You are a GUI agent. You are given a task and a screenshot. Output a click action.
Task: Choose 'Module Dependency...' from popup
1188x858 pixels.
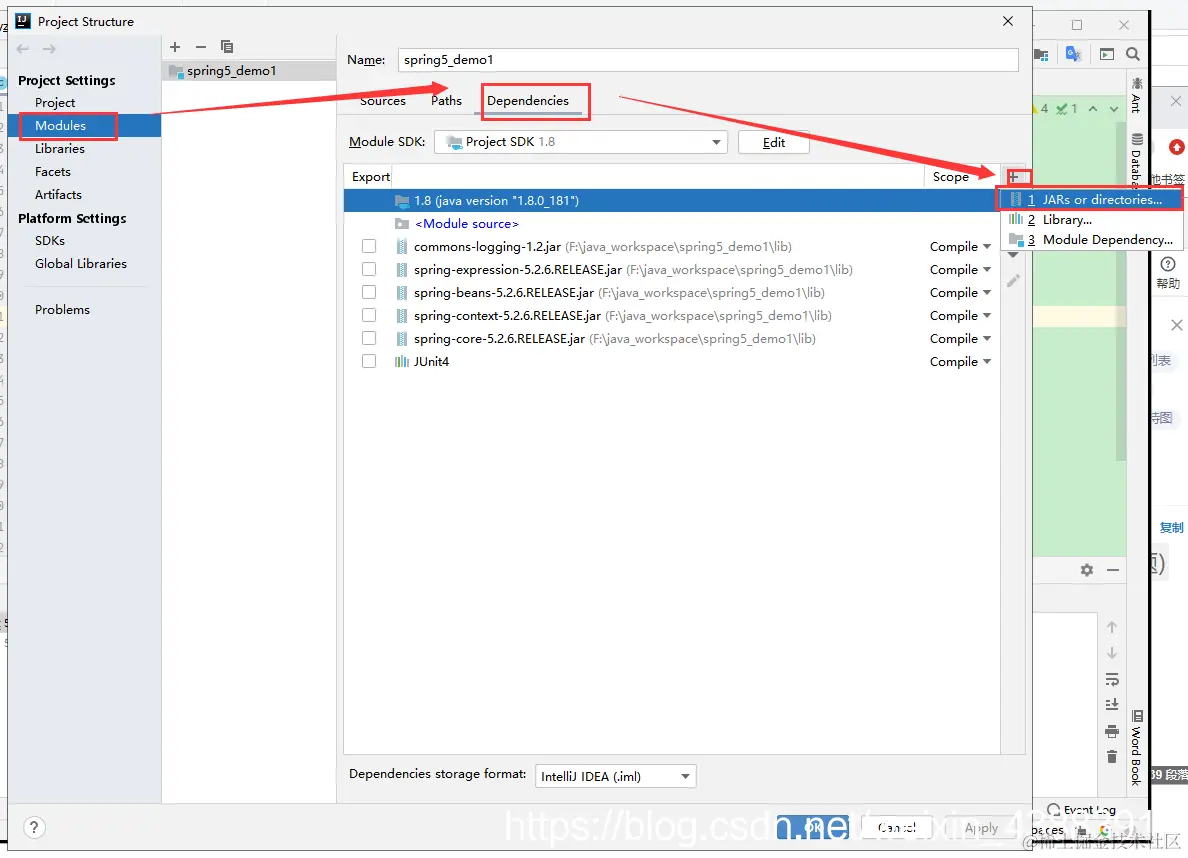click(1091, 240)
